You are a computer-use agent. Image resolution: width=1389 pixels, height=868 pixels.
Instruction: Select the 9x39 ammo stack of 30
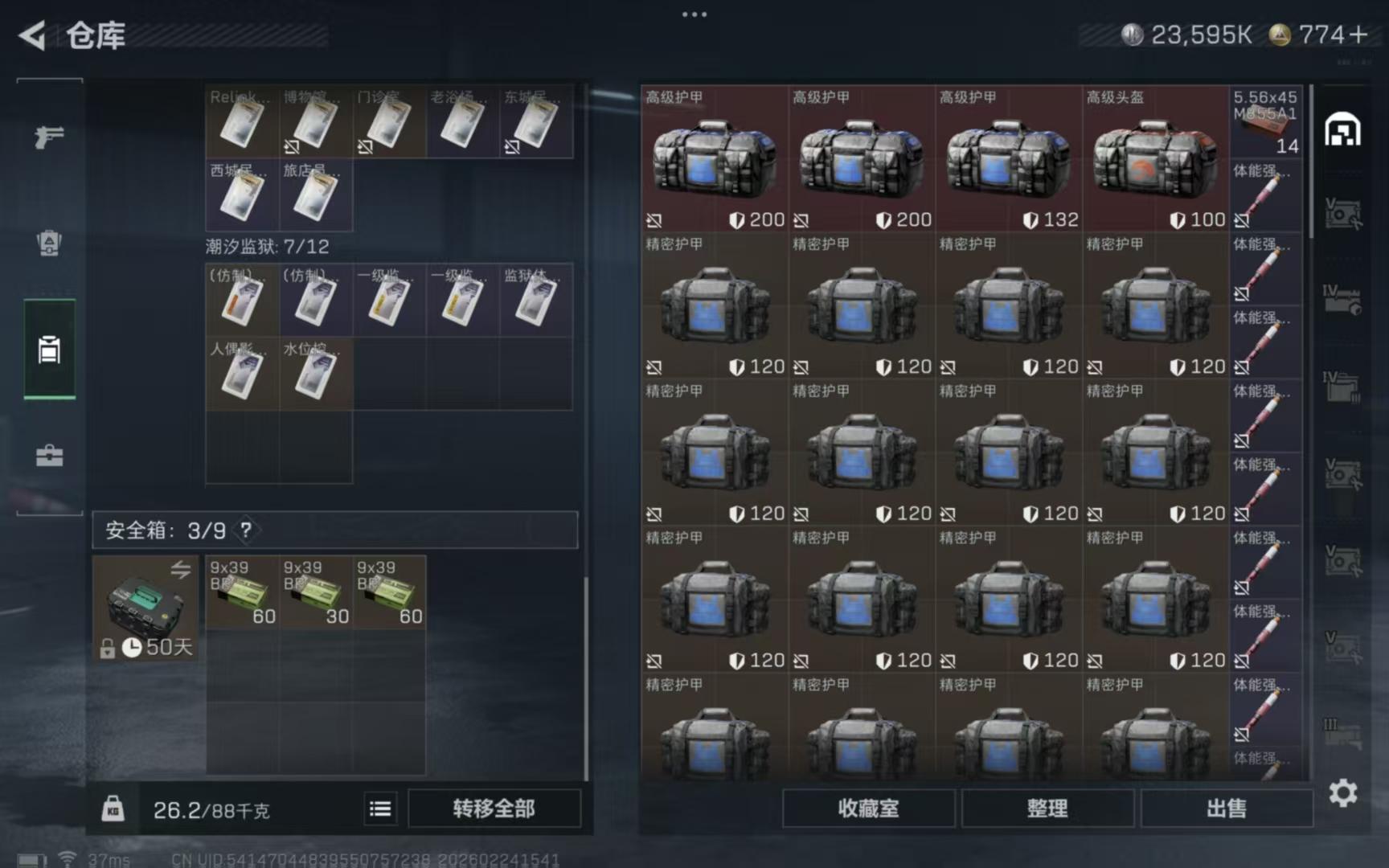(316, 592)
